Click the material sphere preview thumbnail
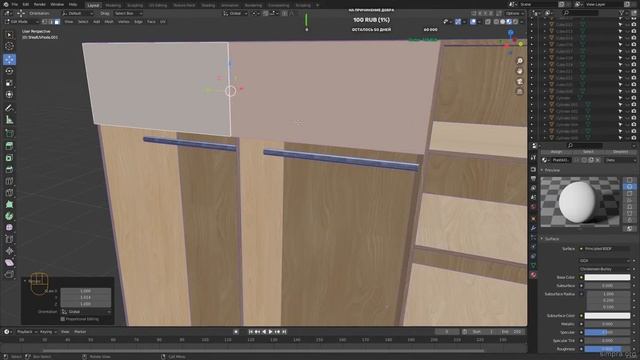This screenshot has width=640, height=360. point(580,202)
